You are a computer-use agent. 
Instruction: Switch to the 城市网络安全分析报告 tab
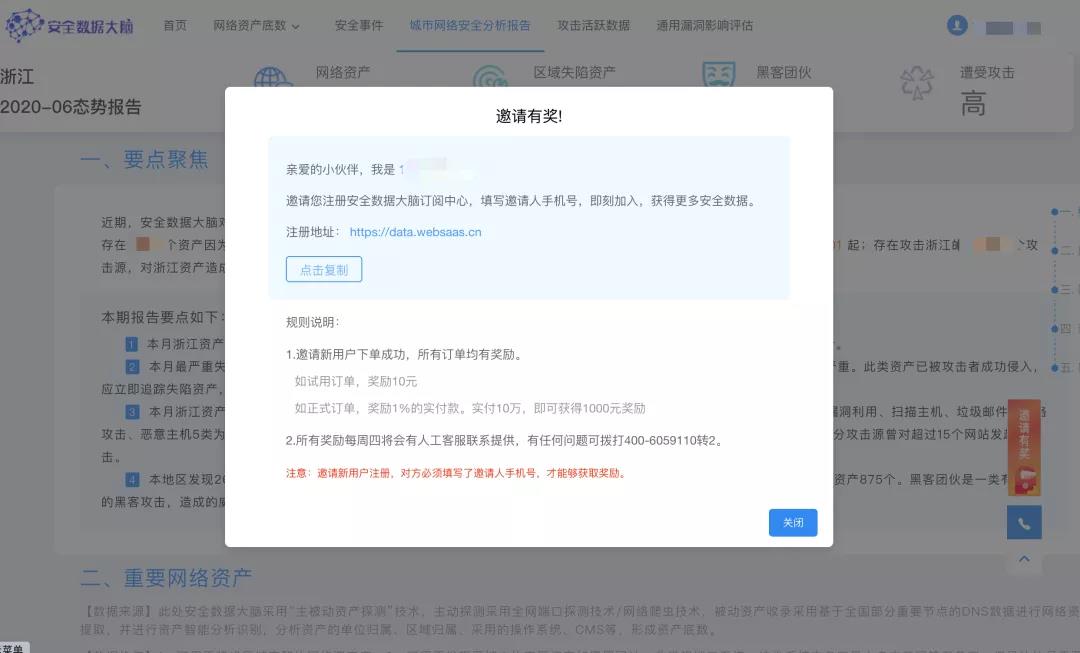(469, 26)
